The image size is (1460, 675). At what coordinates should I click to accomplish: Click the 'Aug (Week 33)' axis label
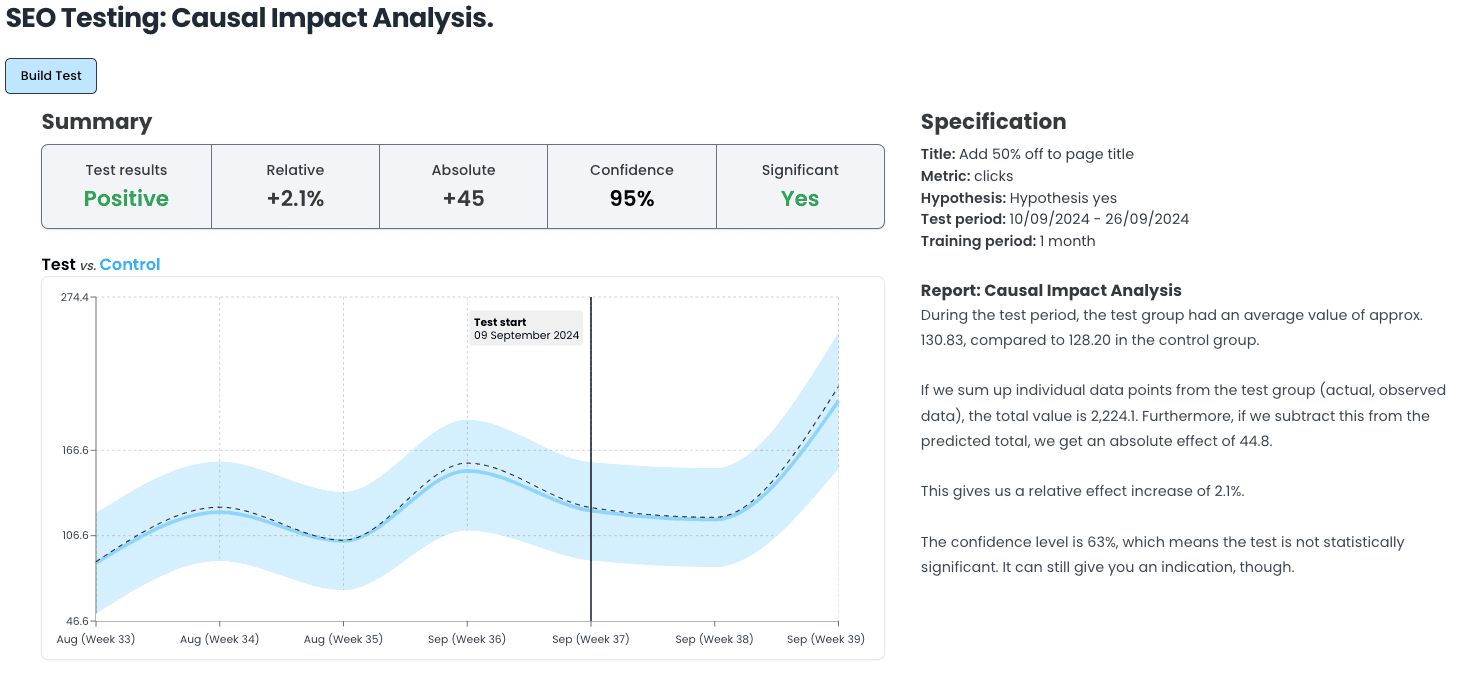point(96,638)
